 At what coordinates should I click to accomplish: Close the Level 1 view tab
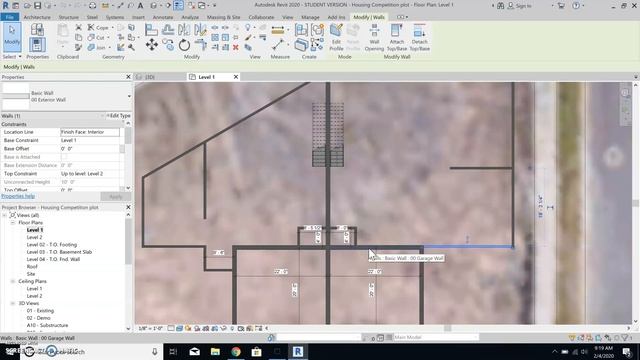(236, 77)
